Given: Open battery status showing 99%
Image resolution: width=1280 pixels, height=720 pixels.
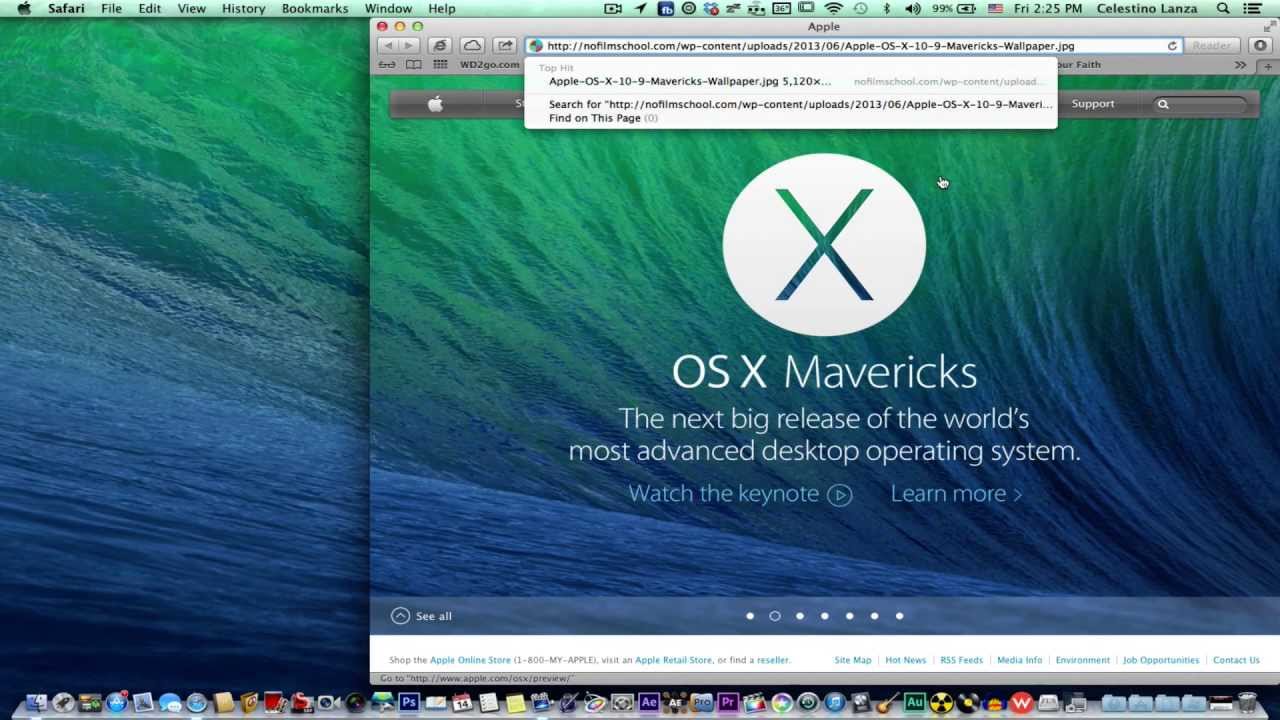Looking at the screenshot, I should [x=954, y=9].
